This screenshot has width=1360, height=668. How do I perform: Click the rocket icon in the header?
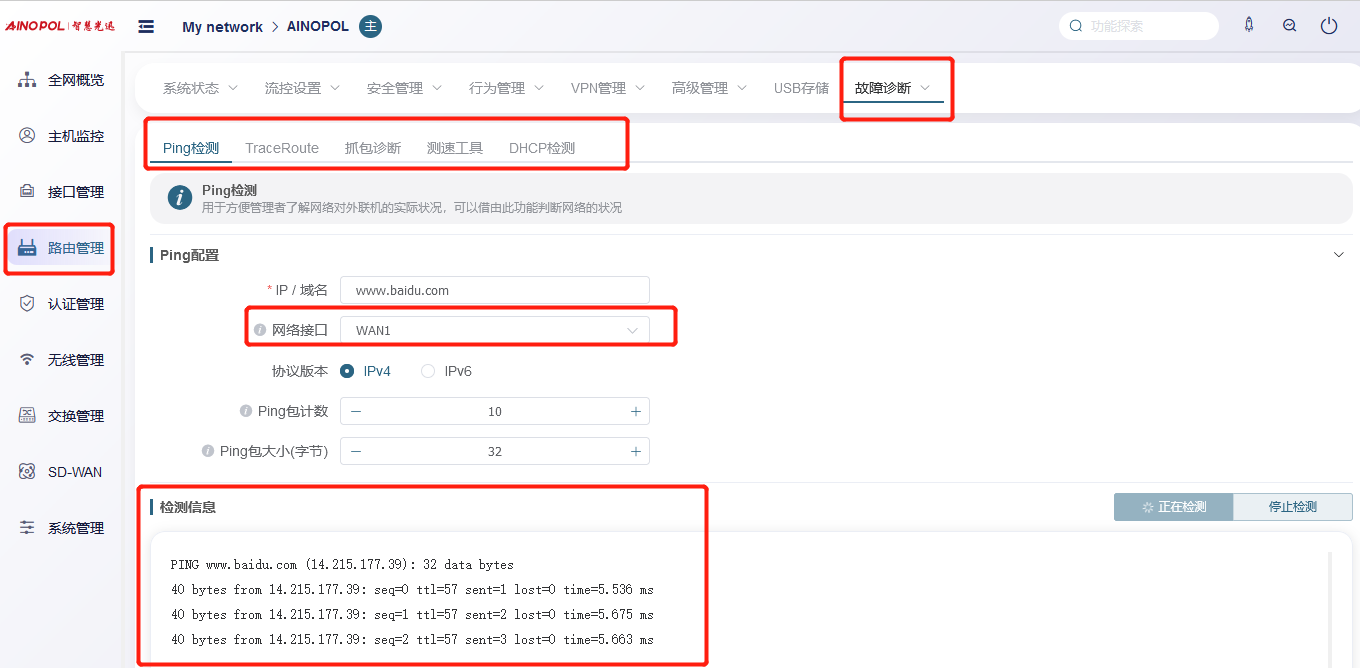tap(1249, 26)
